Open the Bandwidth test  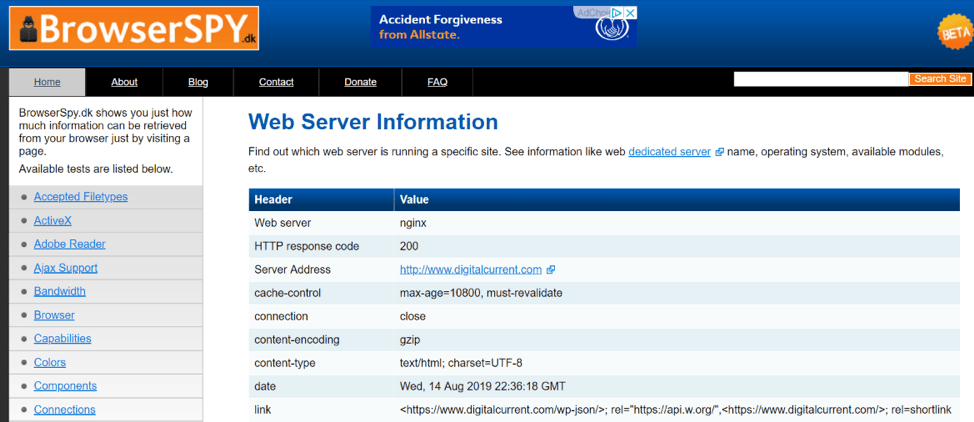tap(60, 291)
